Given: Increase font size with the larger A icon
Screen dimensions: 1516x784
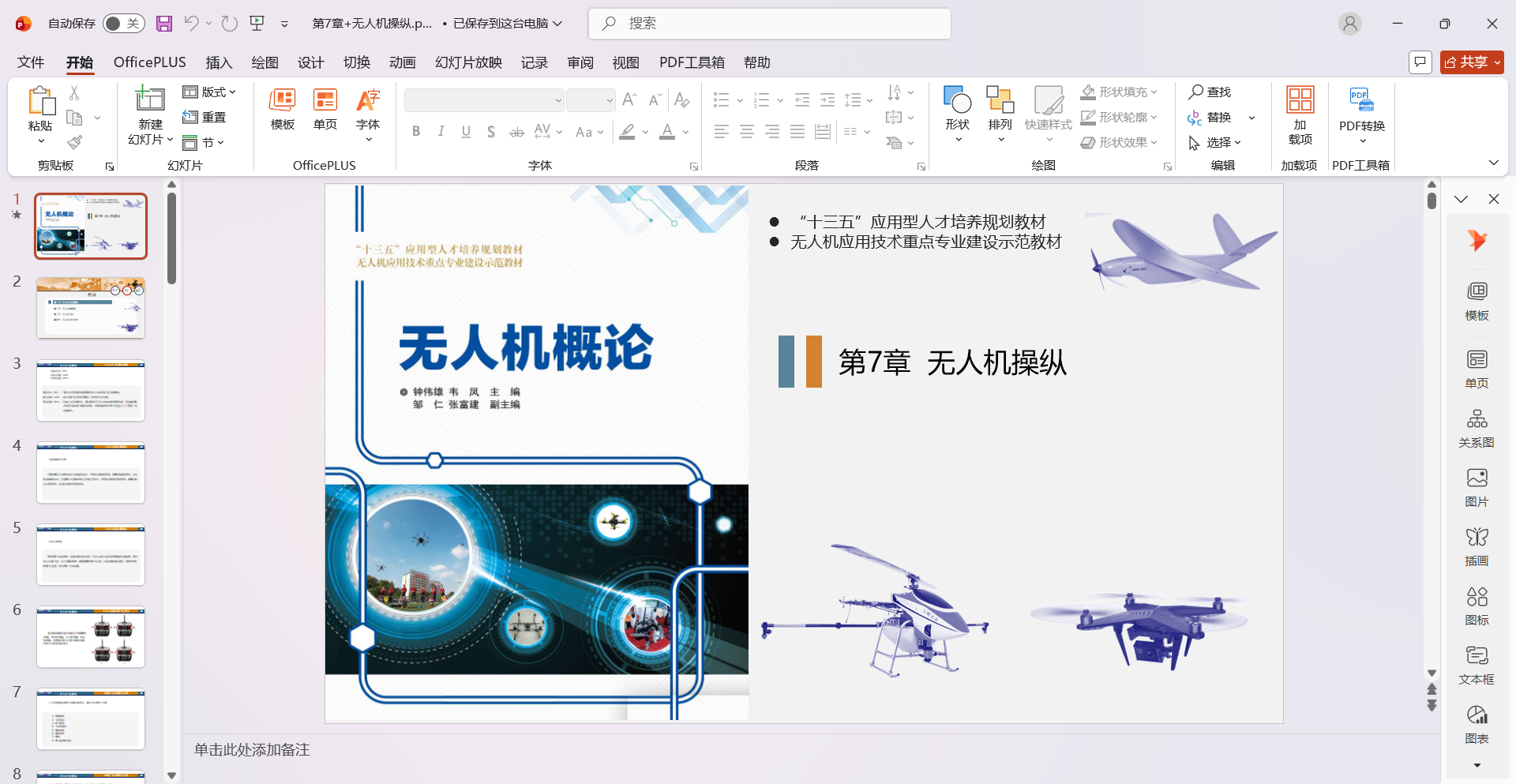Looking at the screenshot, I should click(629, 100).
